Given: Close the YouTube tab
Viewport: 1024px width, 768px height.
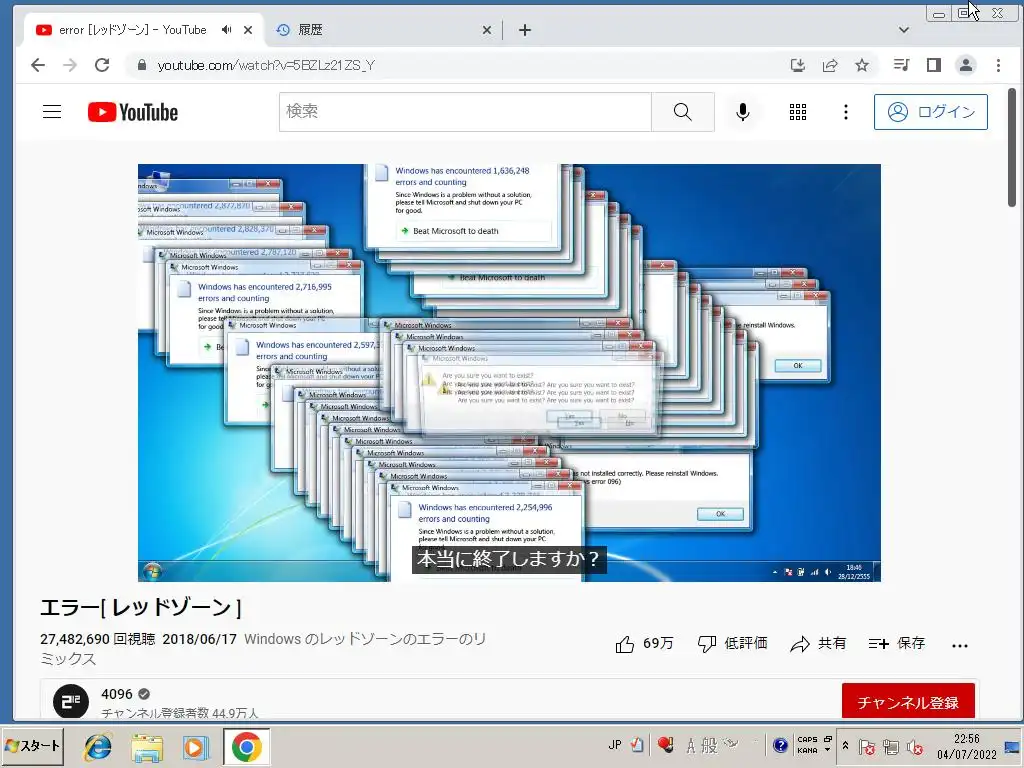Looking at the screenshot, I should (248, 30).
